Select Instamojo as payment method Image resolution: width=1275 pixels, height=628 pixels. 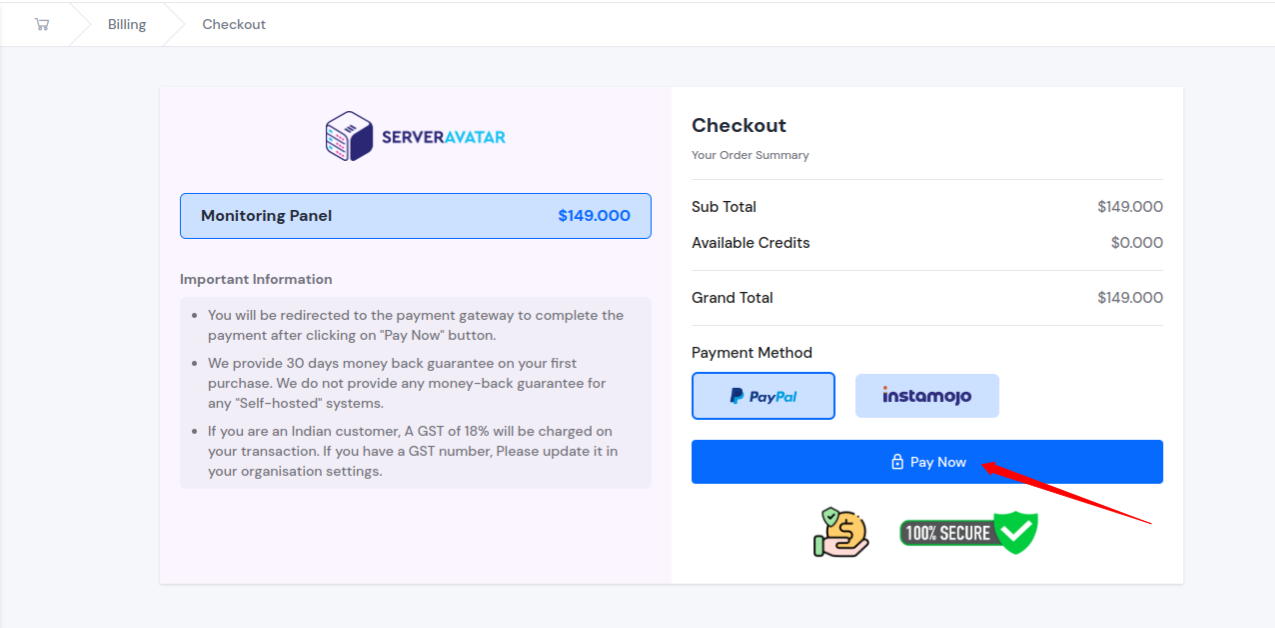point(927,396)
